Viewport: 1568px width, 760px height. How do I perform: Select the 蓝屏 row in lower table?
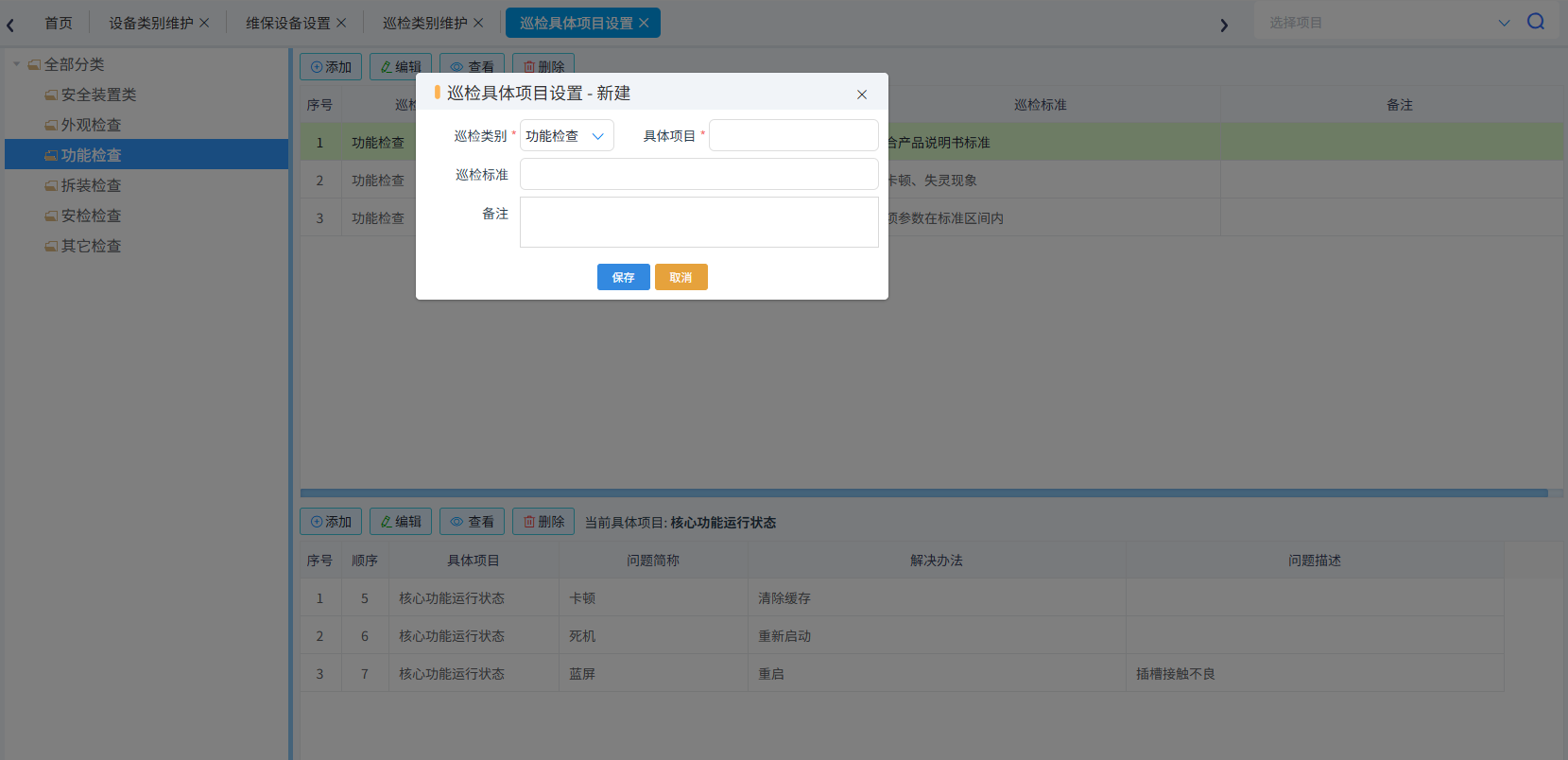(902, 674)
